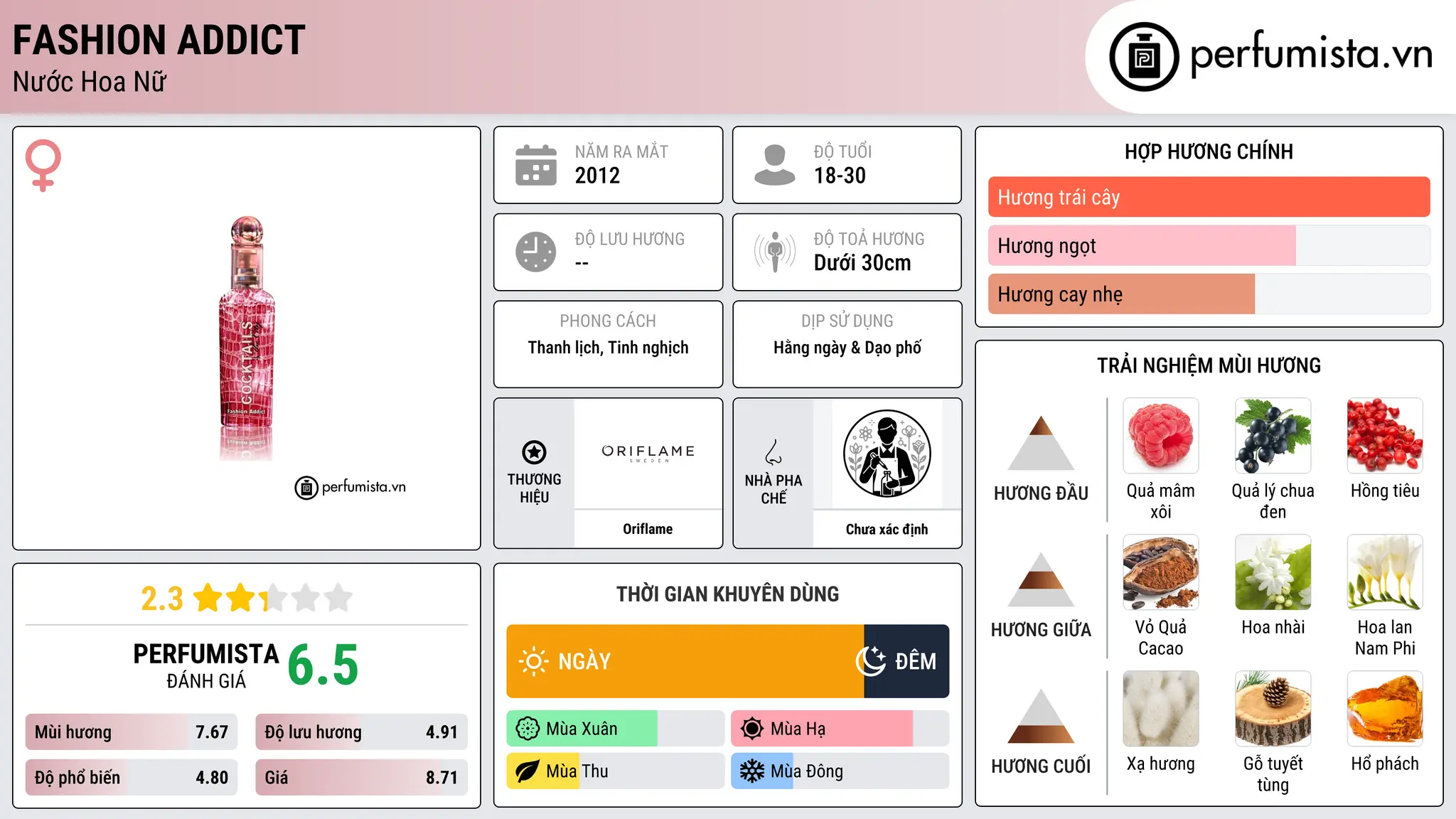Click the Hương ngọt accord bar

coord(1209,245)
